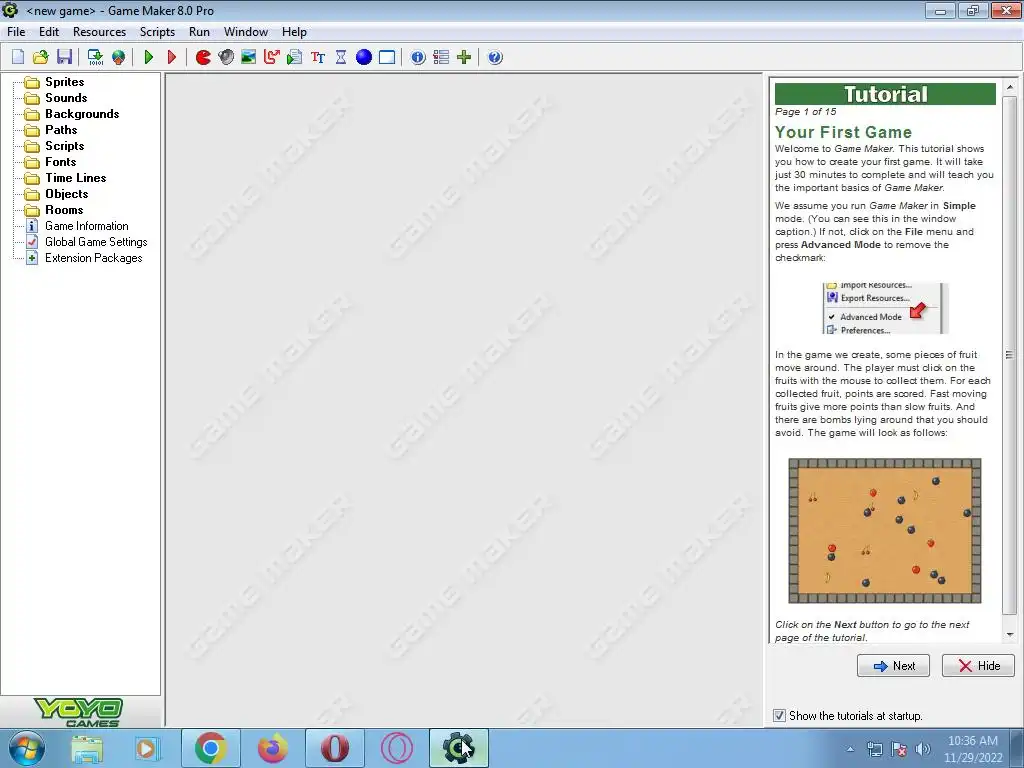Create a room with the blue rectangle icon

click(387, 57)
